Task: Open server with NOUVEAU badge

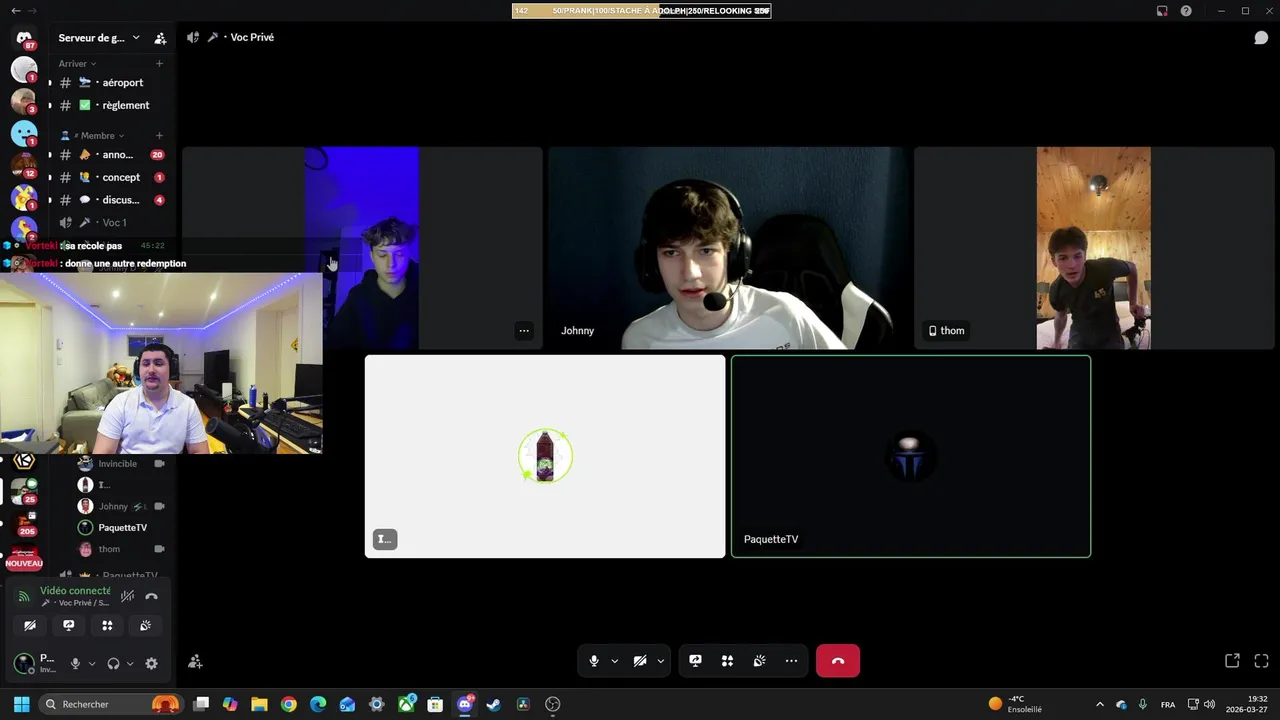Action: 24,557
